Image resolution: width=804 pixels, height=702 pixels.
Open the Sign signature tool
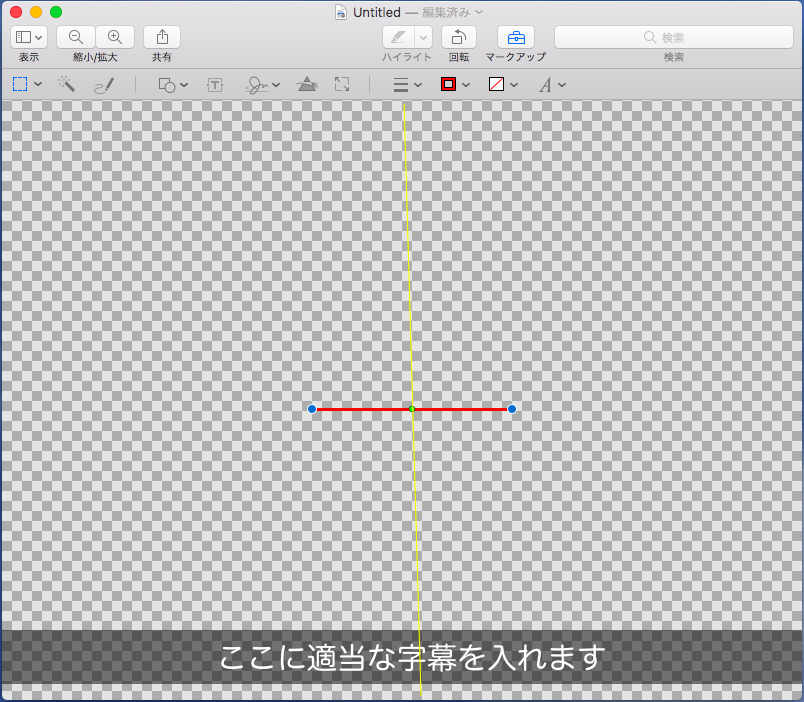pos(256,84)
